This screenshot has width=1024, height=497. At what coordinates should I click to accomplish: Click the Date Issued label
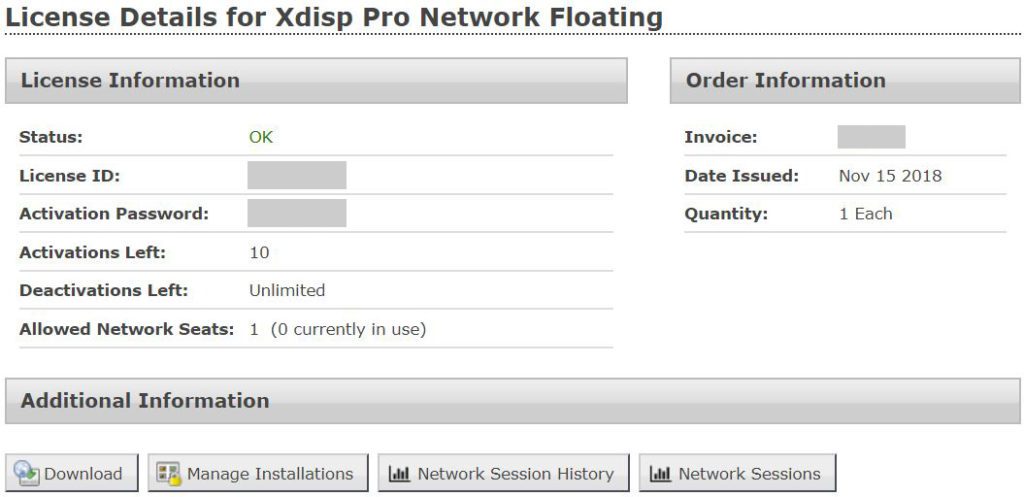[x=741, y=176]
